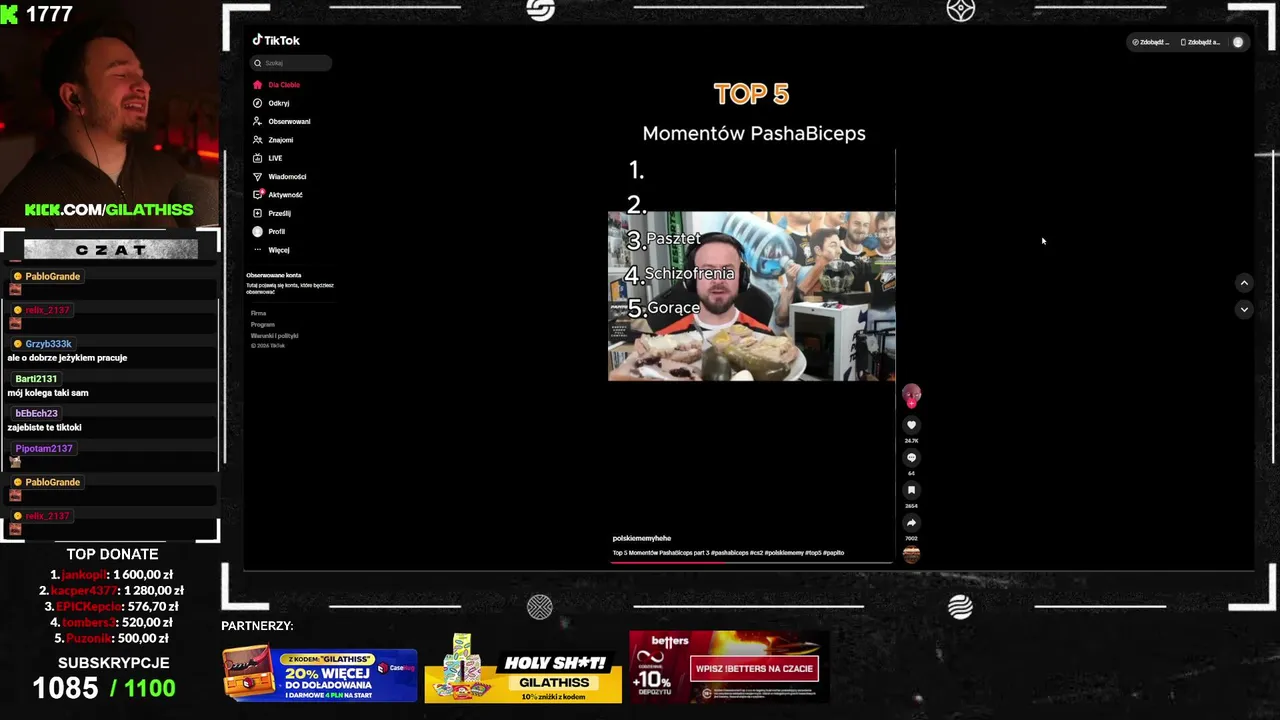Seek along the video progress bar
1280x720 pixels.
click(x=751, y=562)
